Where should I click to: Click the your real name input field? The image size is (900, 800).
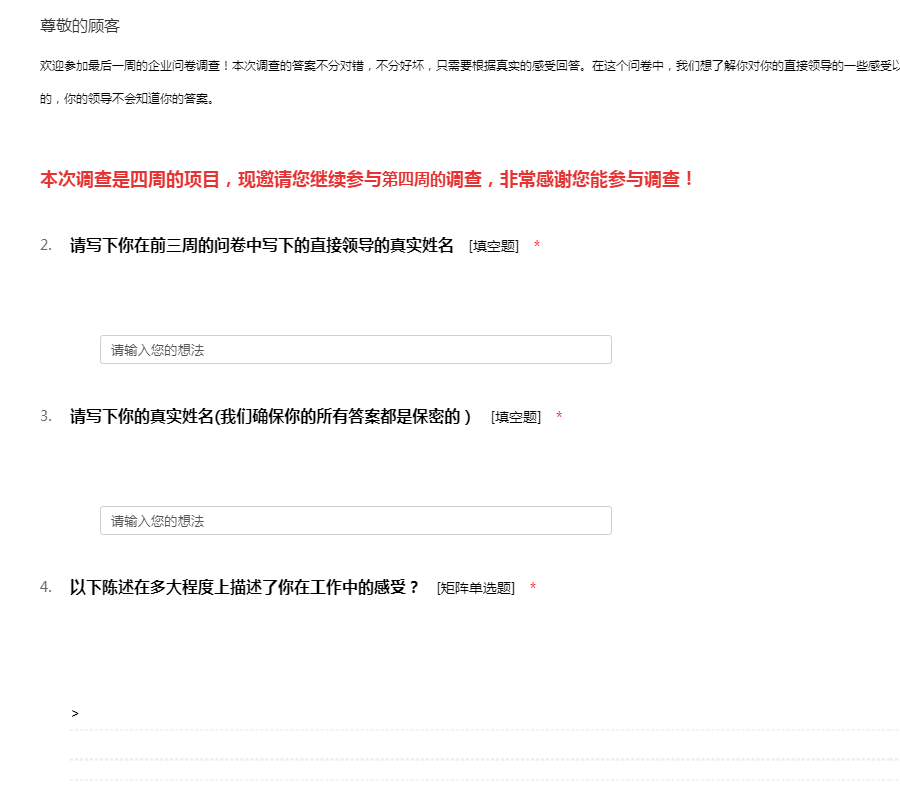(x=355, y=521)
